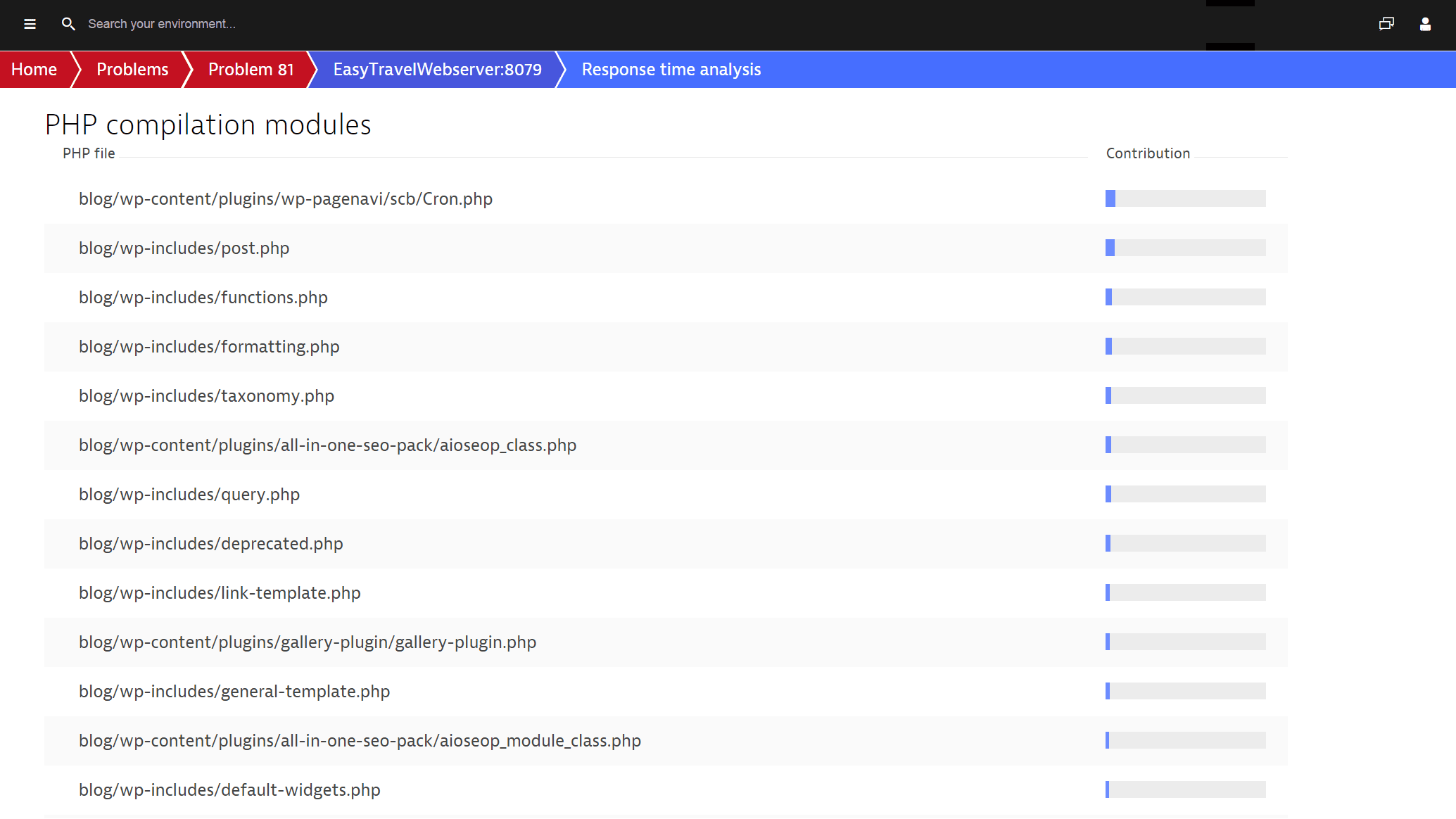Screen dimensions: 1456x819
Task: Select blog/wp-includes/general-template.php row
Action: pos(666,692)
